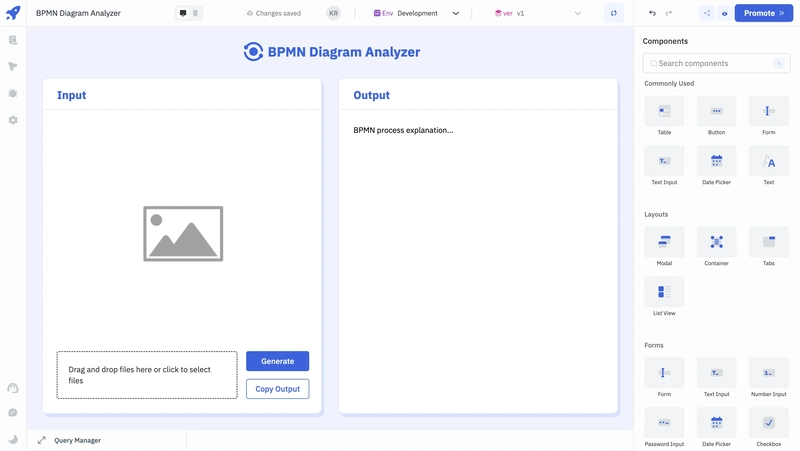This screenshot has width=800, height=451.
Task: Click the Input panel heading
Action: click(x=71, y=95)
